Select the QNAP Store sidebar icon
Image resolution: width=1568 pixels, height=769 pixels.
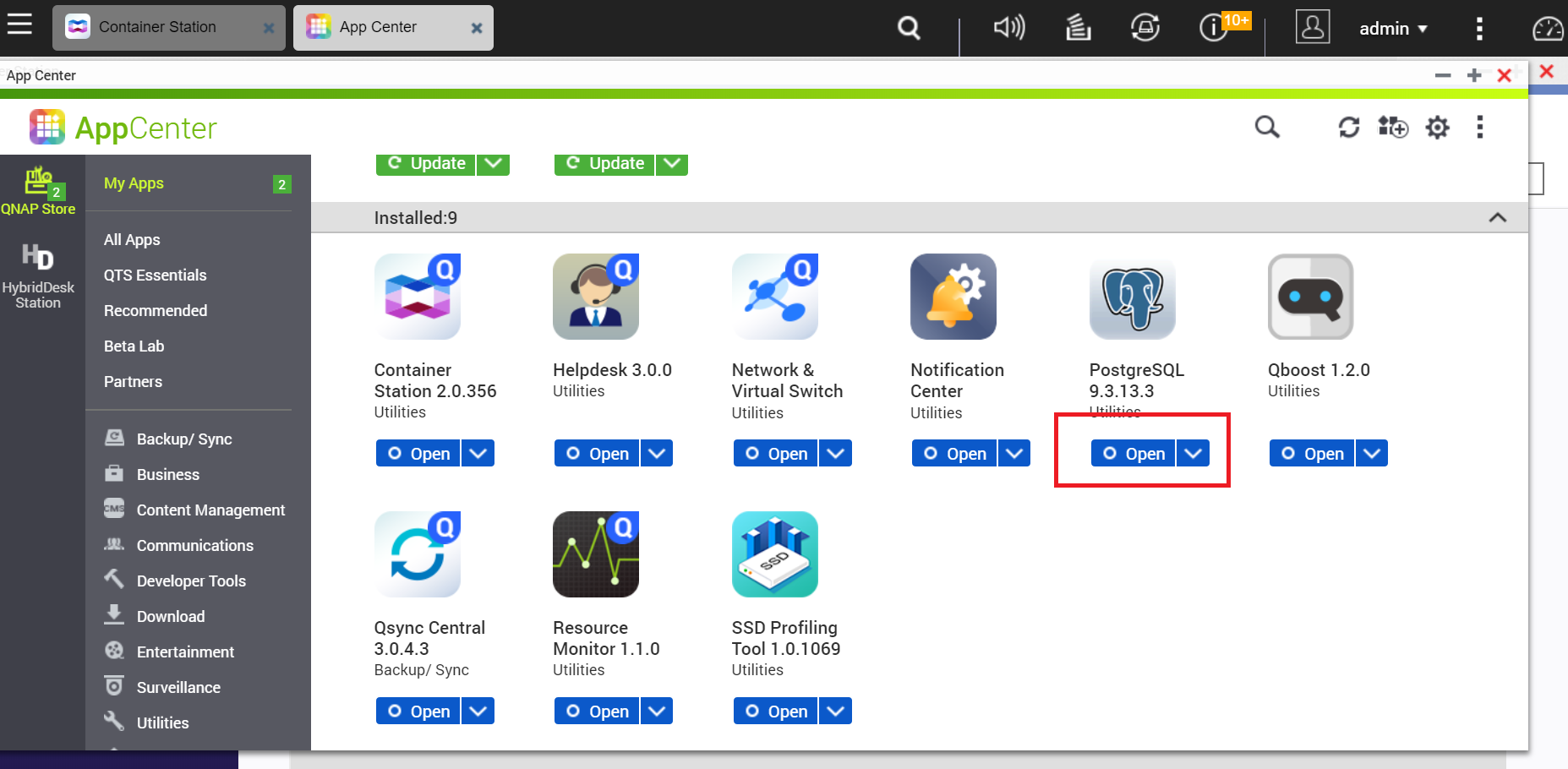click(38, 191)
